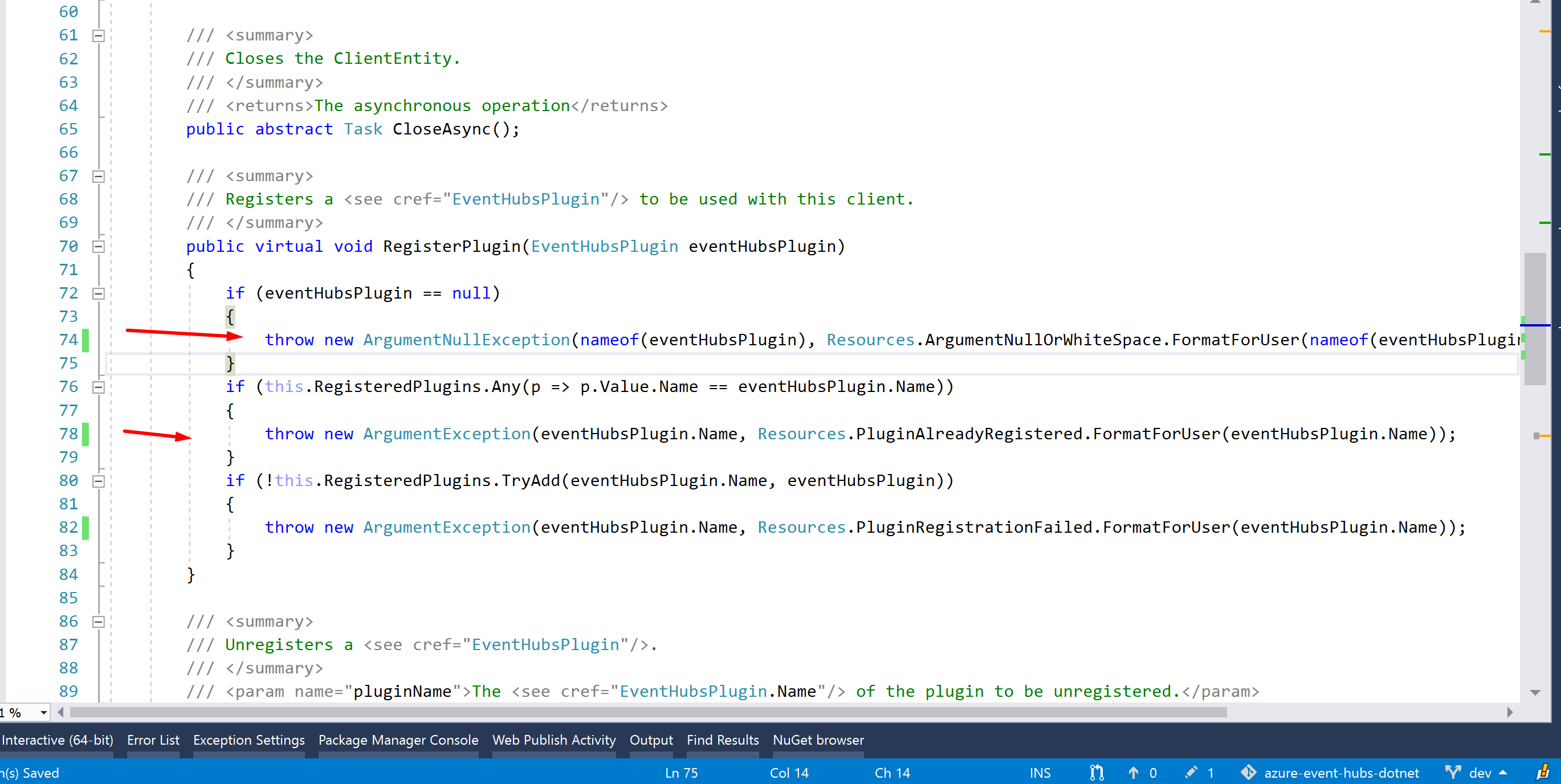Image resolution: width=1561 pixels, height=784 pixels.
Task: Click TryAdd on line 80
Action: [530, 480]
